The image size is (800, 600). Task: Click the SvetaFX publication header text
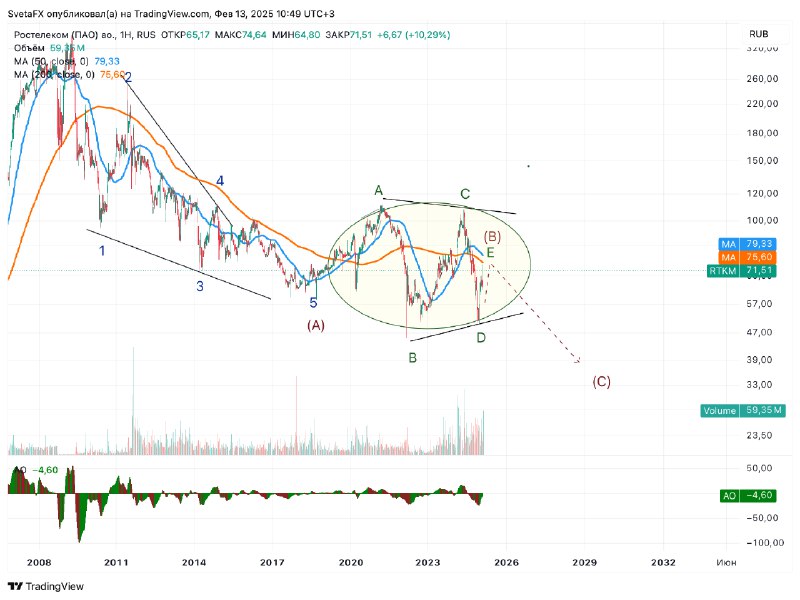point(171,14)
